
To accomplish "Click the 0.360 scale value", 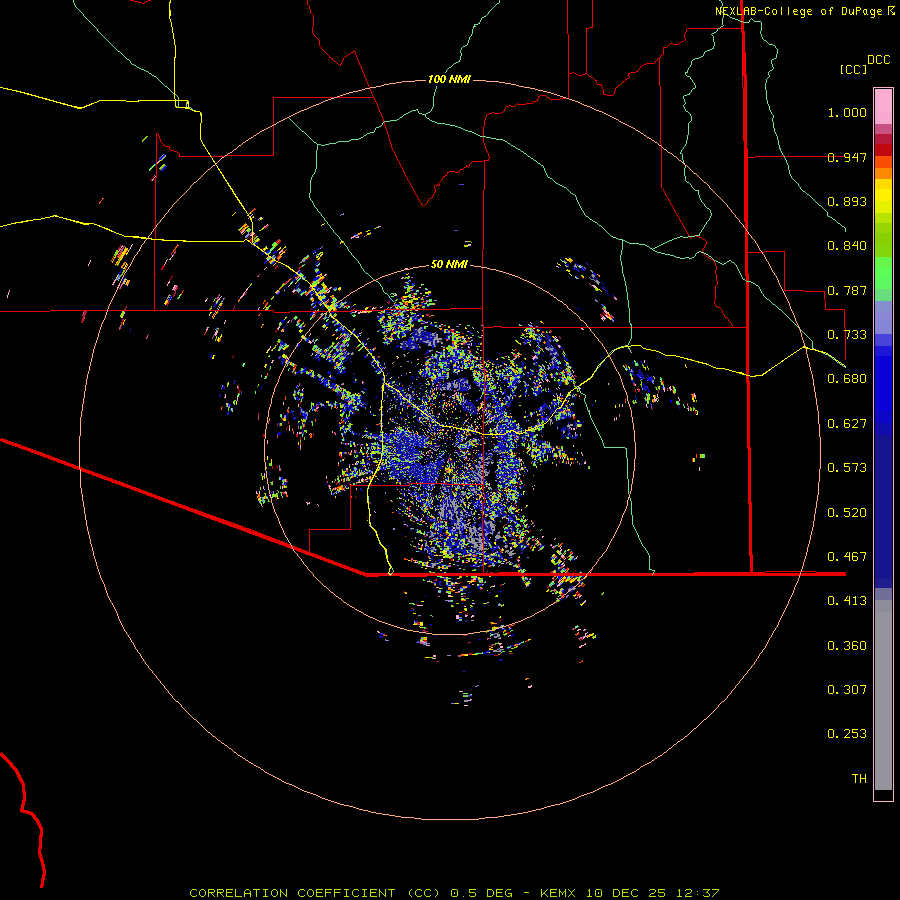I will pyautogui.click(x=847, y=646).
